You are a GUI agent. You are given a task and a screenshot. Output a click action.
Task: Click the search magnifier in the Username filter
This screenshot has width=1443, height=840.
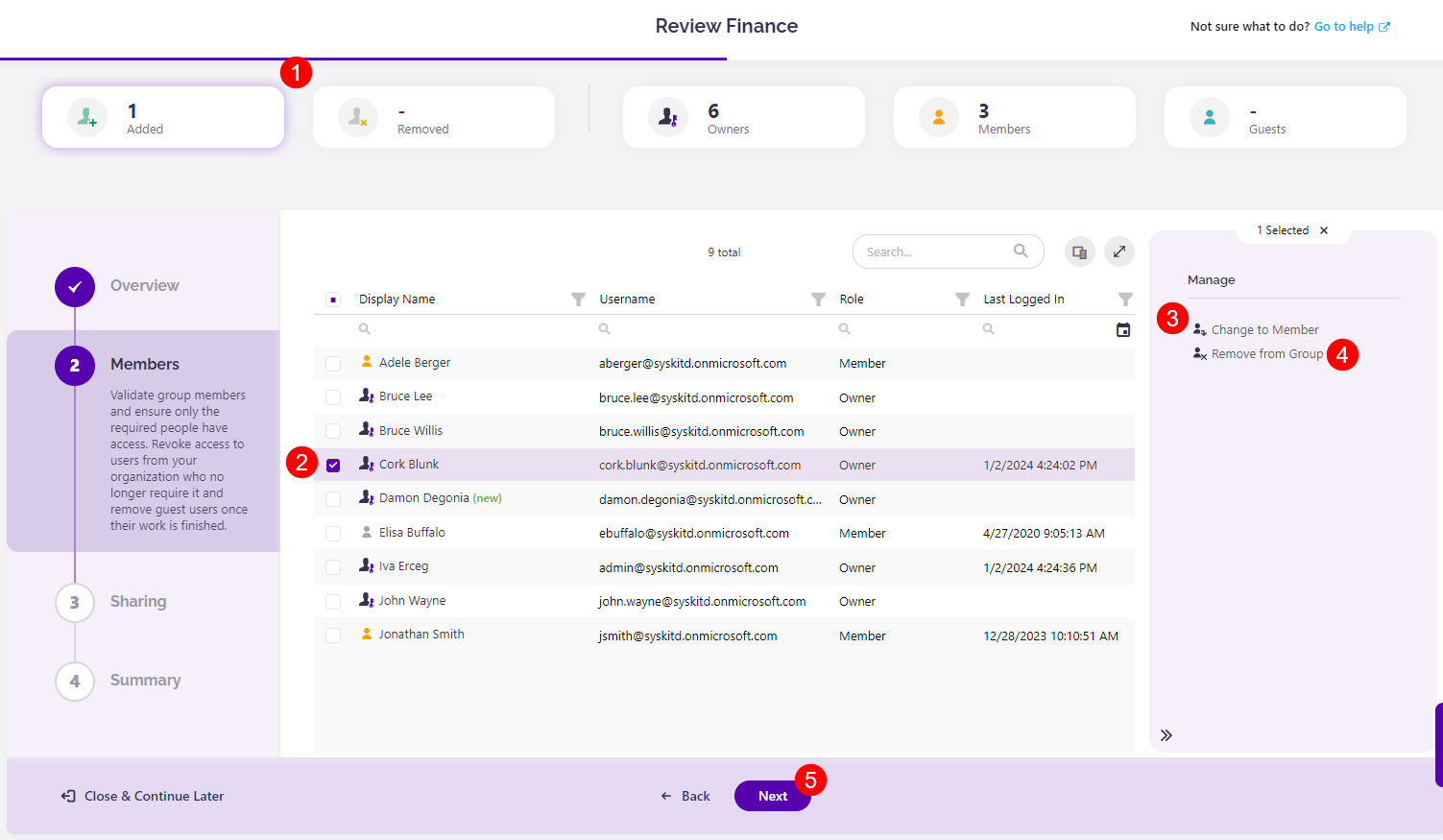pyautogui.click(x=604, y=328)
